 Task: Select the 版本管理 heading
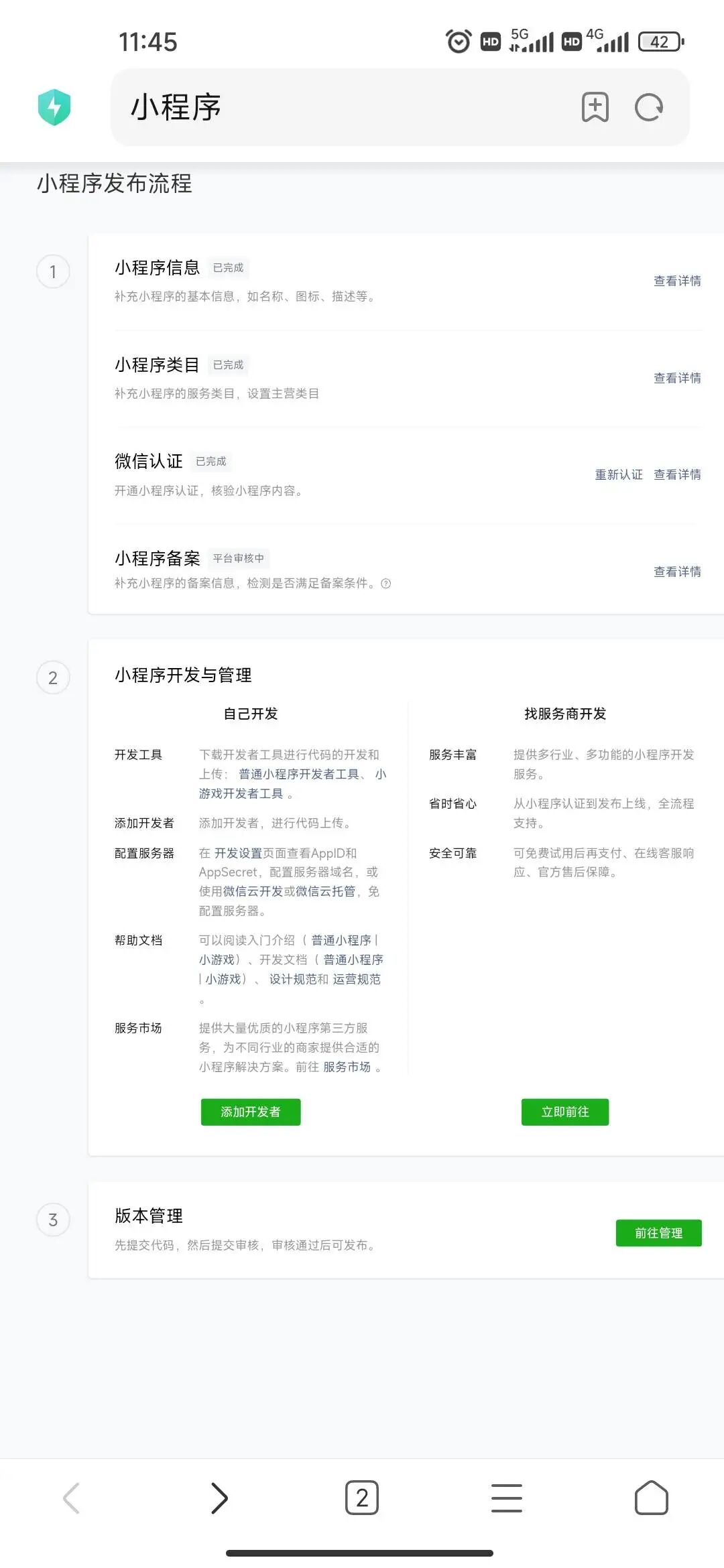pyautogui.click(x=149, y=1216)
